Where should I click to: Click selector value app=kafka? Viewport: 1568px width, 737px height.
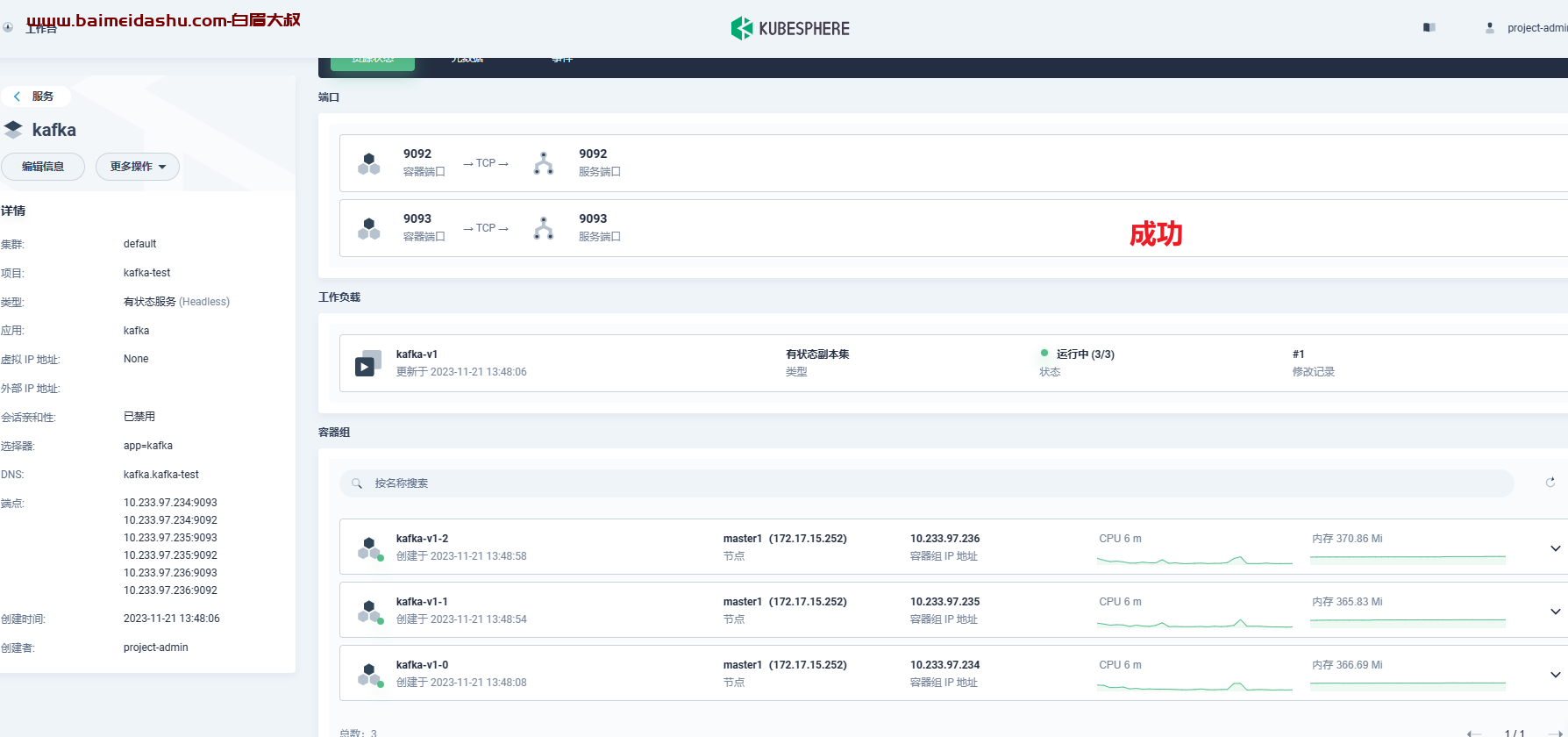(148, 446)
